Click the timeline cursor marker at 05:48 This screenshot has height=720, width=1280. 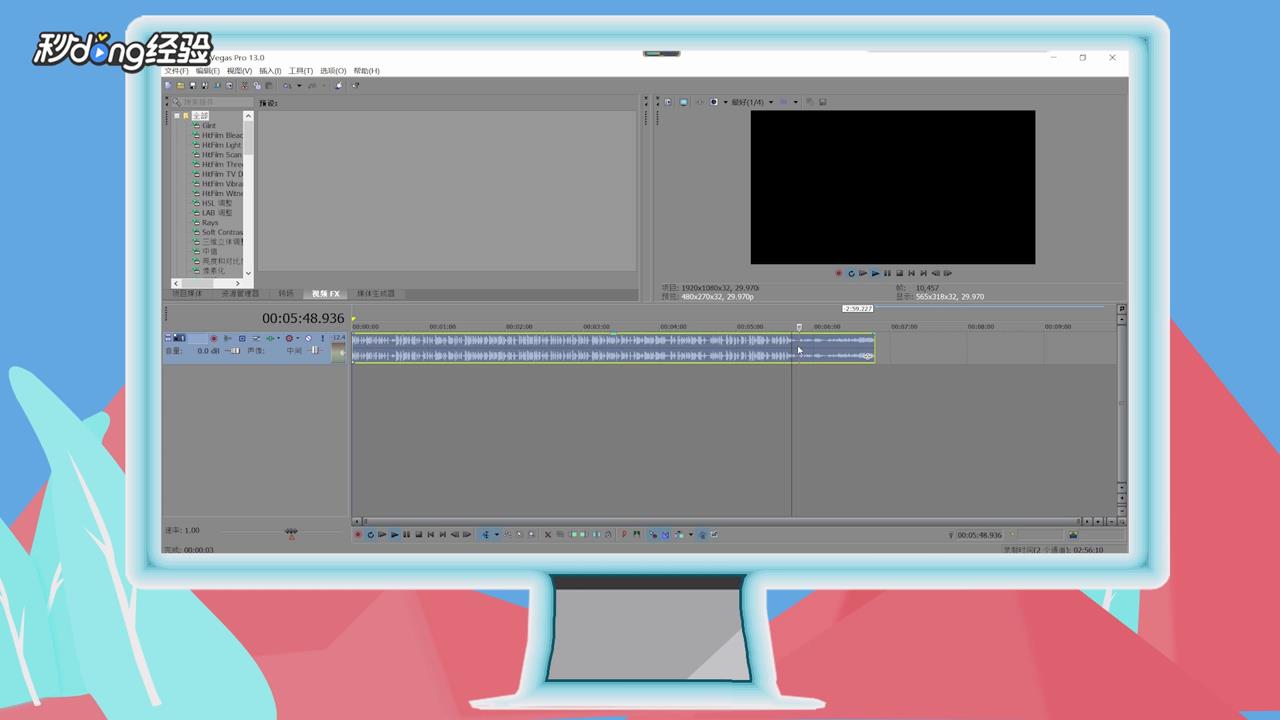(798, 327)
